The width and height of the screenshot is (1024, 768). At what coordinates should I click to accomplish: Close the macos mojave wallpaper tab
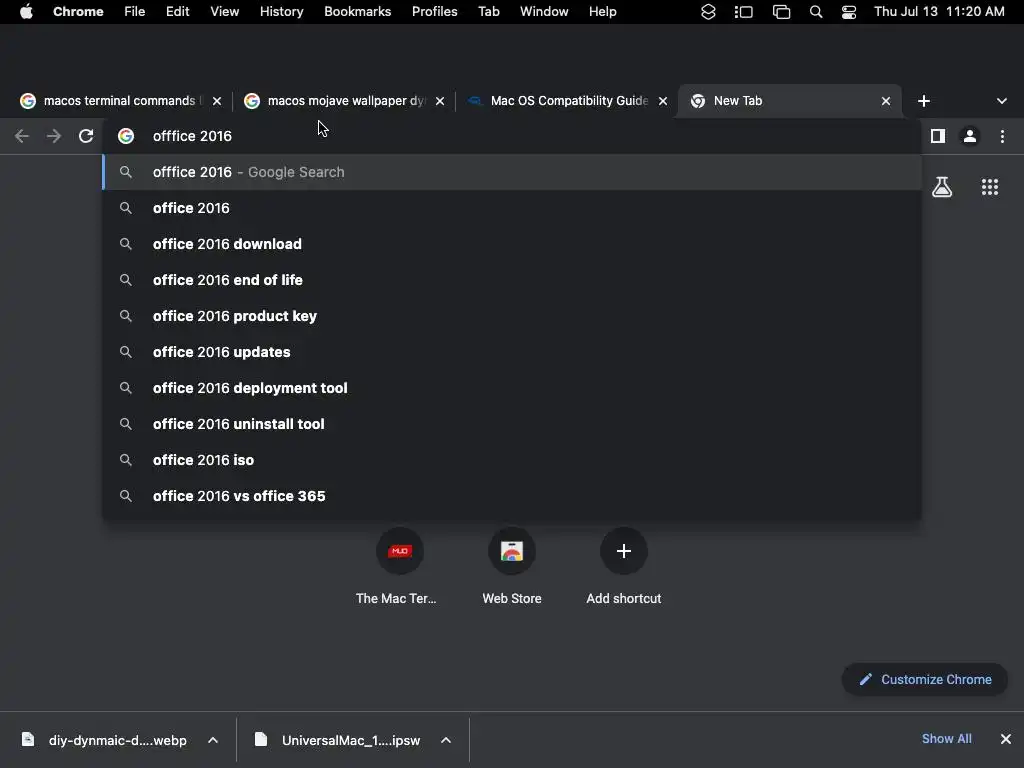point(440,101)
